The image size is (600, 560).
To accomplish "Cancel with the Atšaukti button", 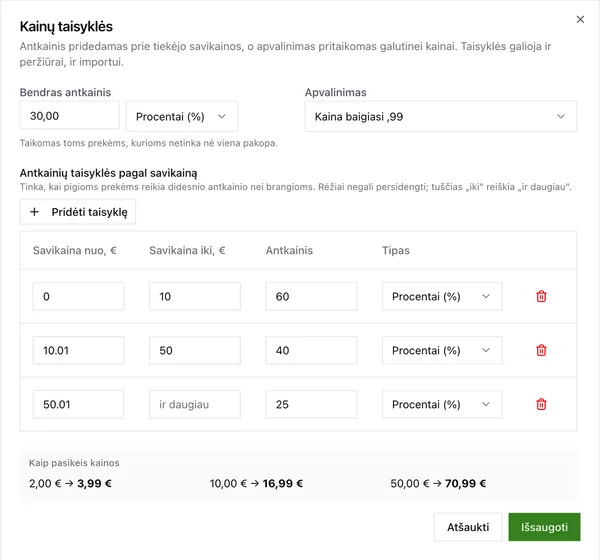I will tap(468, 527).
